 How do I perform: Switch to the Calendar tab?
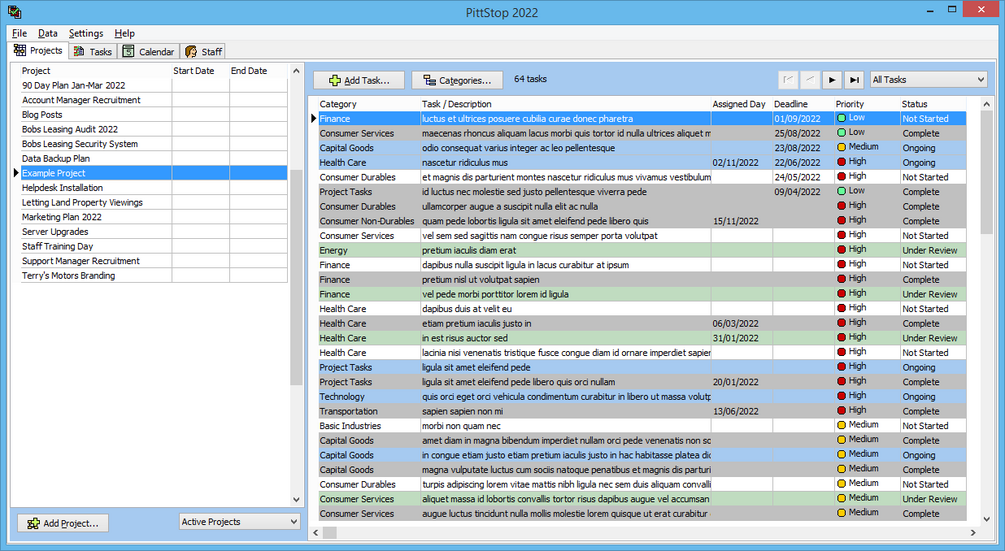click(x=149, y=51)
